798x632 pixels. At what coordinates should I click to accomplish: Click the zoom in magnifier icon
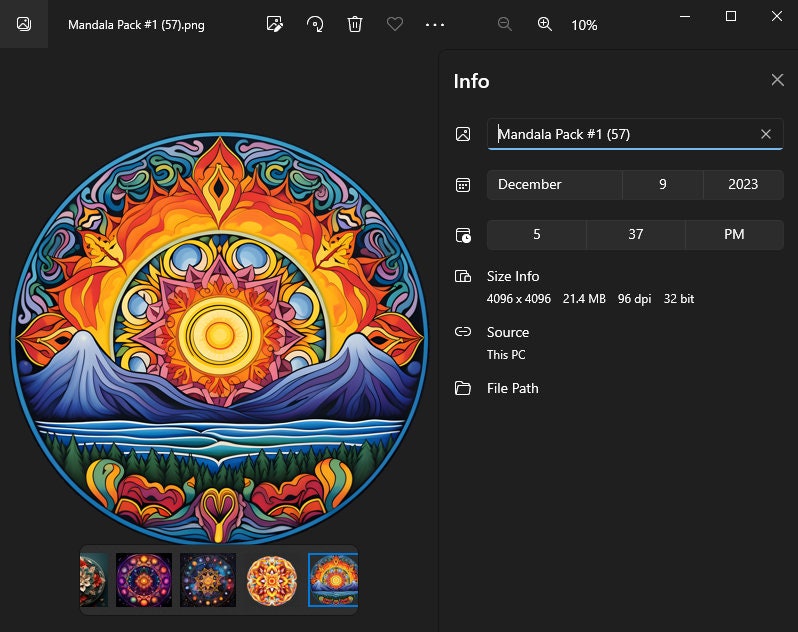point(545,24)
